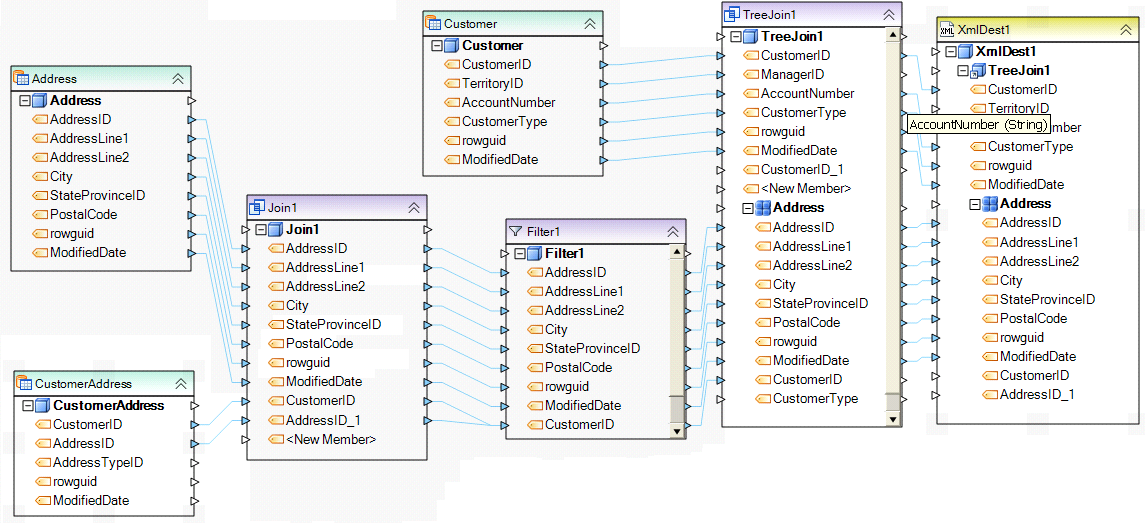
Task: Collapse the CustomerAddress window using chevron
Action: (x=181, y=383)
